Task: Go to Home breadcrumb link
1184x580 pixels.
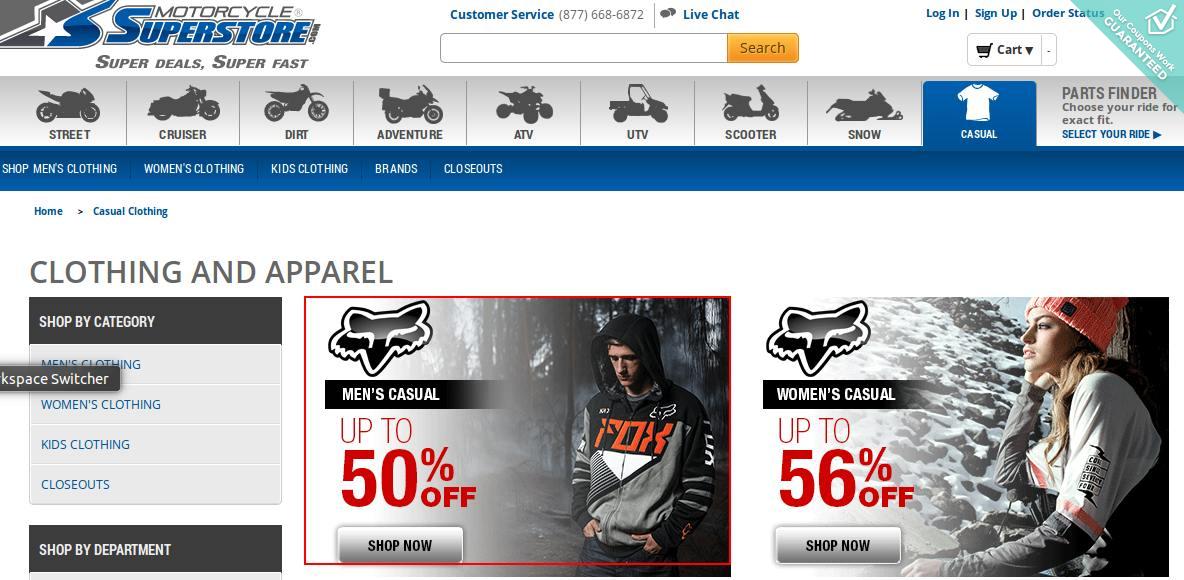Action: [48, 211]
